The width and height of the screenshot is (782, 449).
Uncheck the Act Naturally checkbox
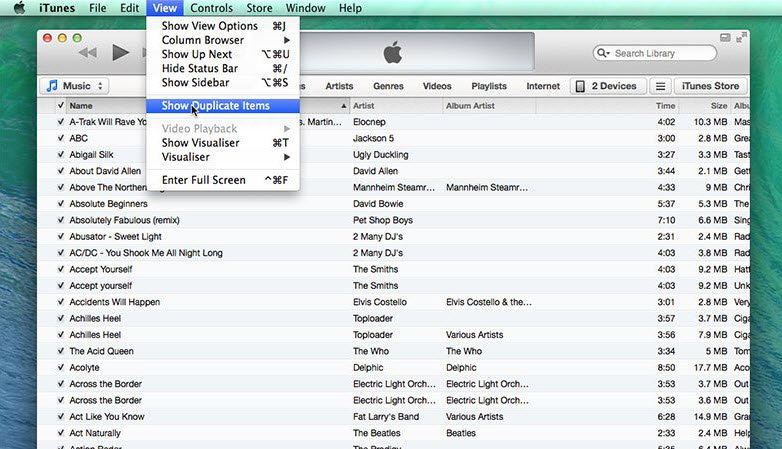tap(61, 433)
